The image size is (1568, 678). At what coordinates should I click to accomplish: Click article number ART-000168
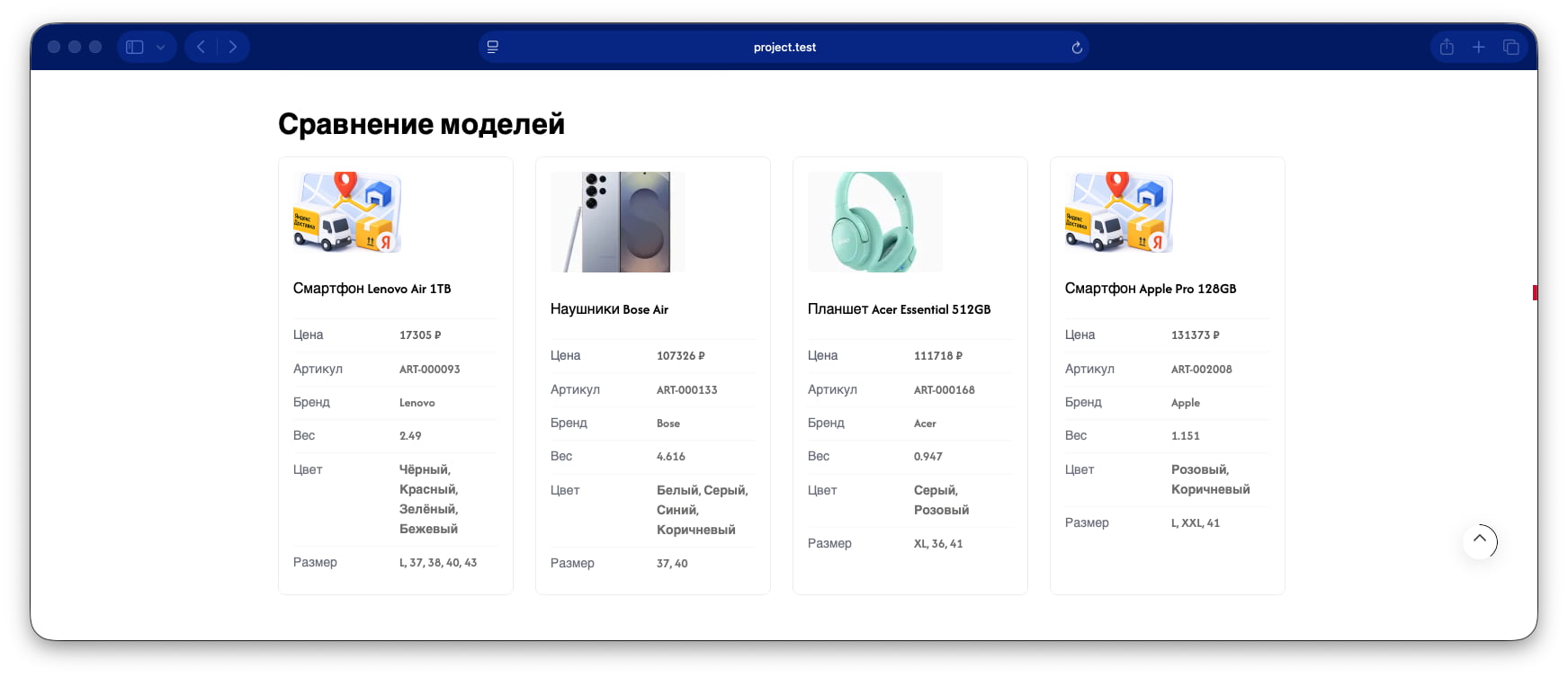(x=945, y=389)
